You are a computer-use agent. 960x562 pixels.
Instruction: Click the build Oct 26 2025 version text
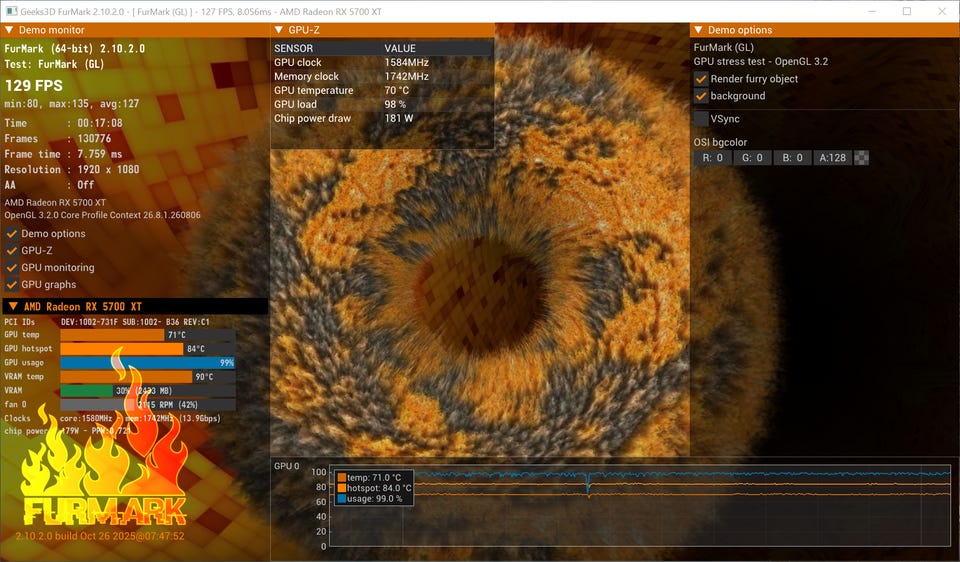pos(100,536)
